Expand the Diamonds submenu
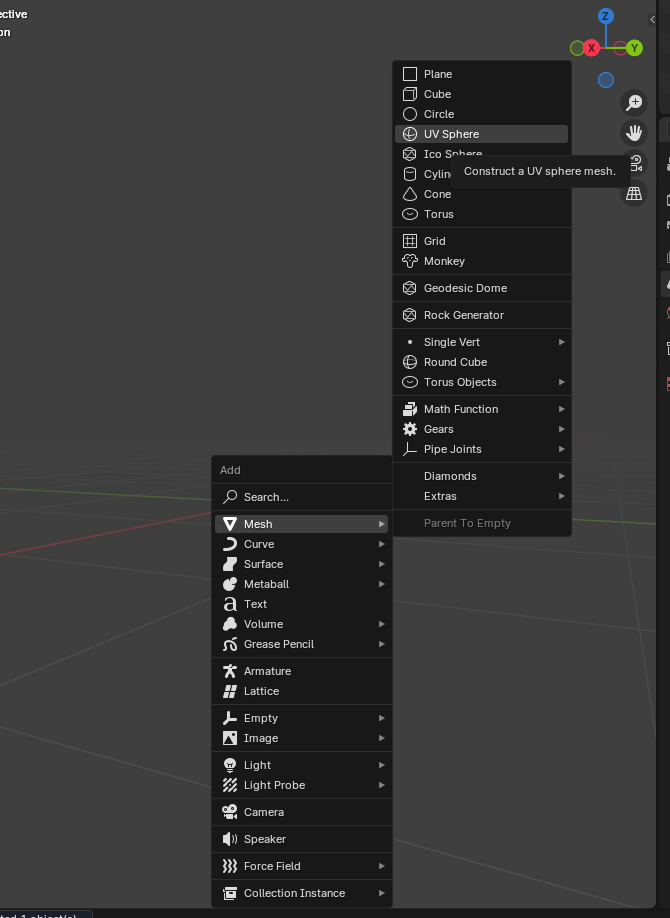 click(481, 475)
